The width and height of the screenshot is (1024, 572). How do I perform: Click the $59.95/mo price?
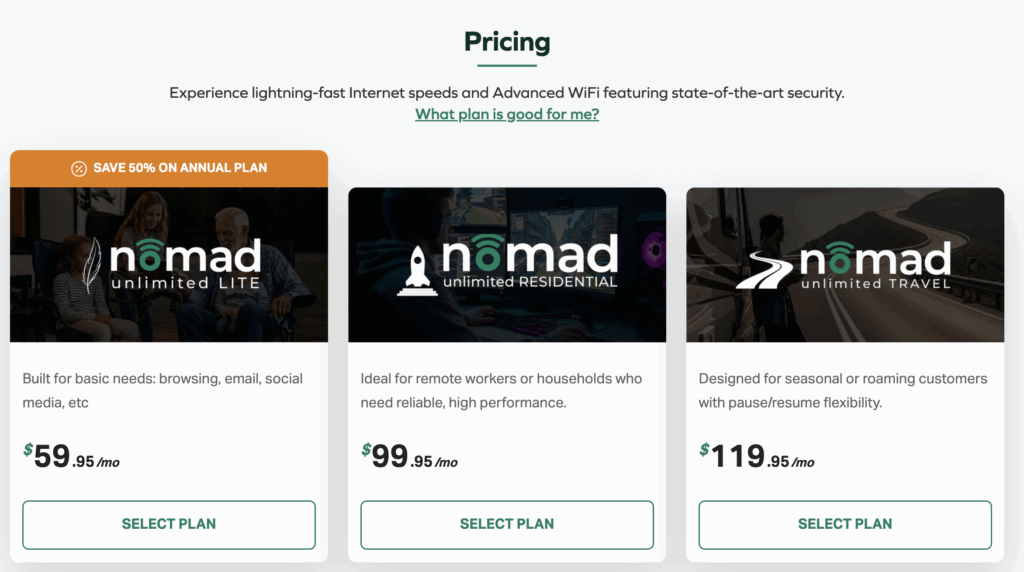[x=72, y=458]
